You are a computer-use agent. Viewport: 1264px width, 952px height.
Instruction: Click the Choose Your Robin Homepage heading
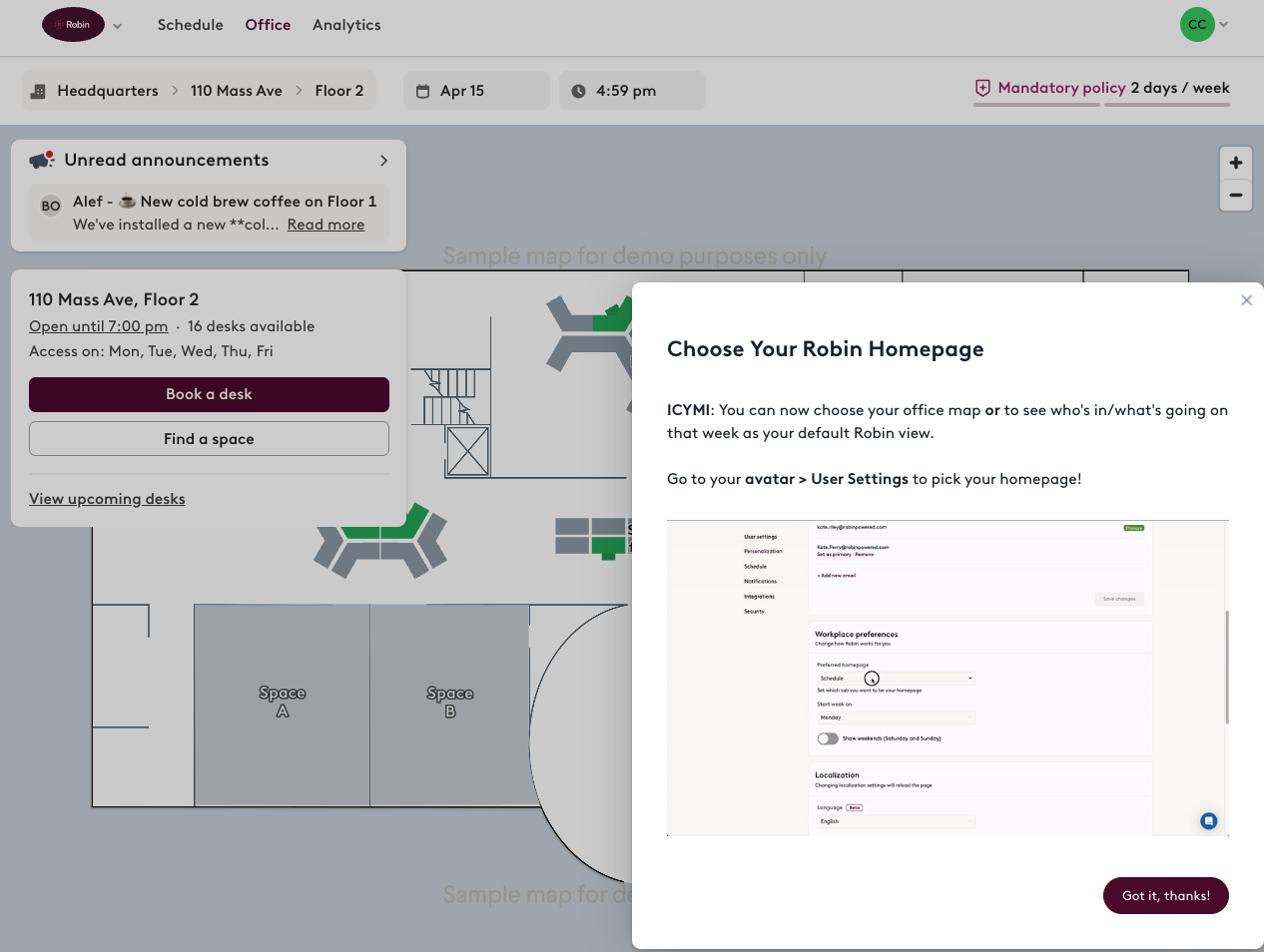click(x=826, y=349)
